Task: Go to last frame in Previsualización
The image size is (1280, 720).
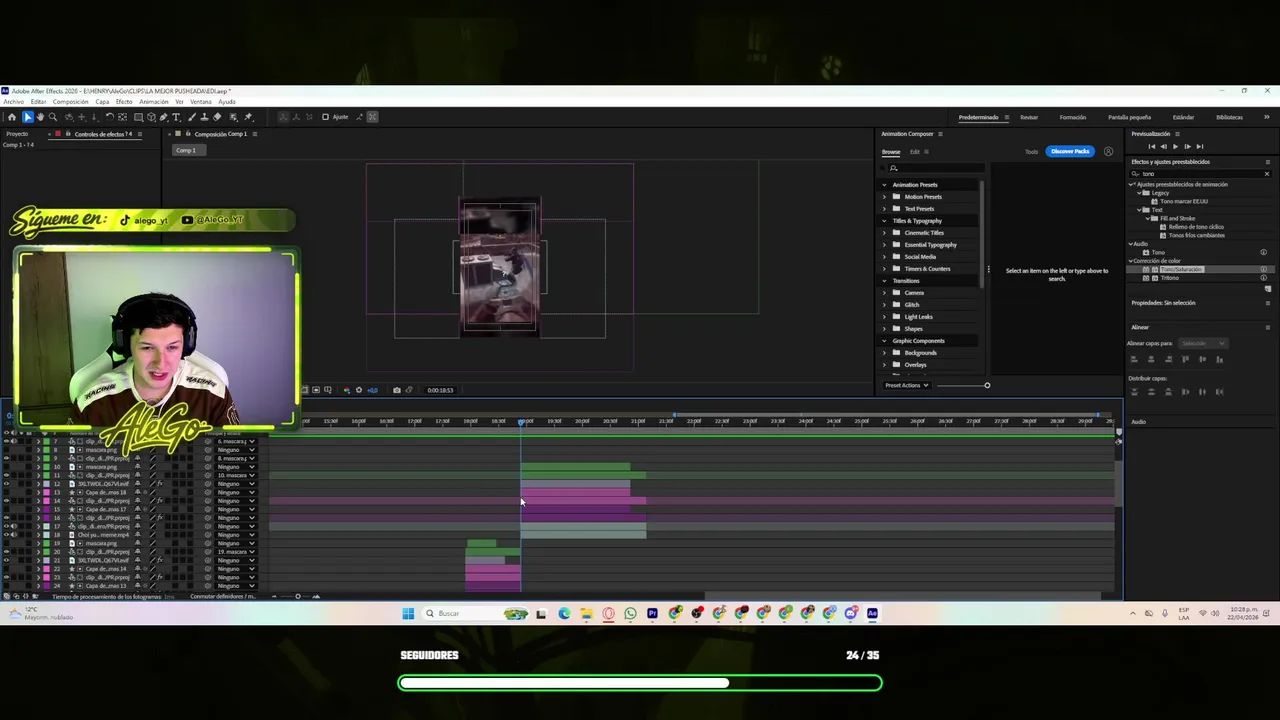Action: click(1200, 147)
